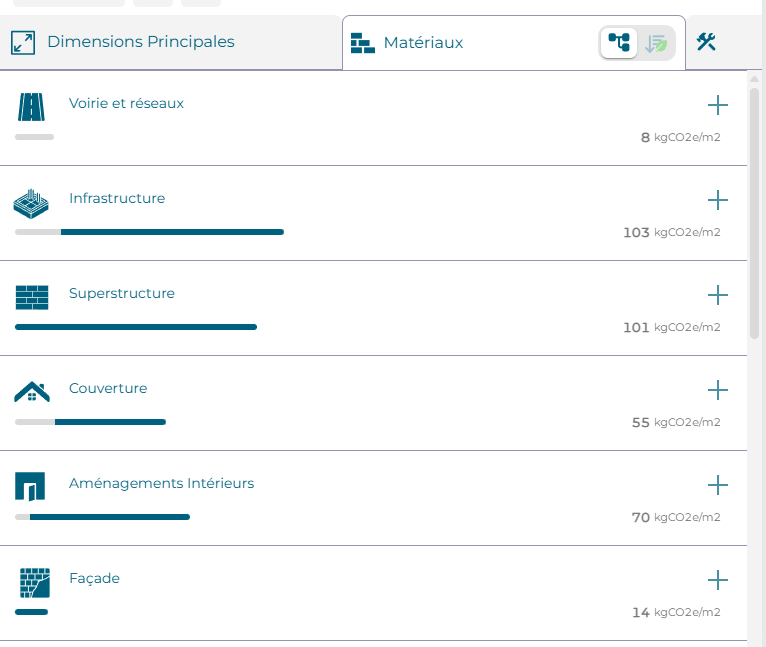The width and height of the screenshot is (766, 647).
Task: Expand the Infrastructure section with plus
Action: pos(717,200)
